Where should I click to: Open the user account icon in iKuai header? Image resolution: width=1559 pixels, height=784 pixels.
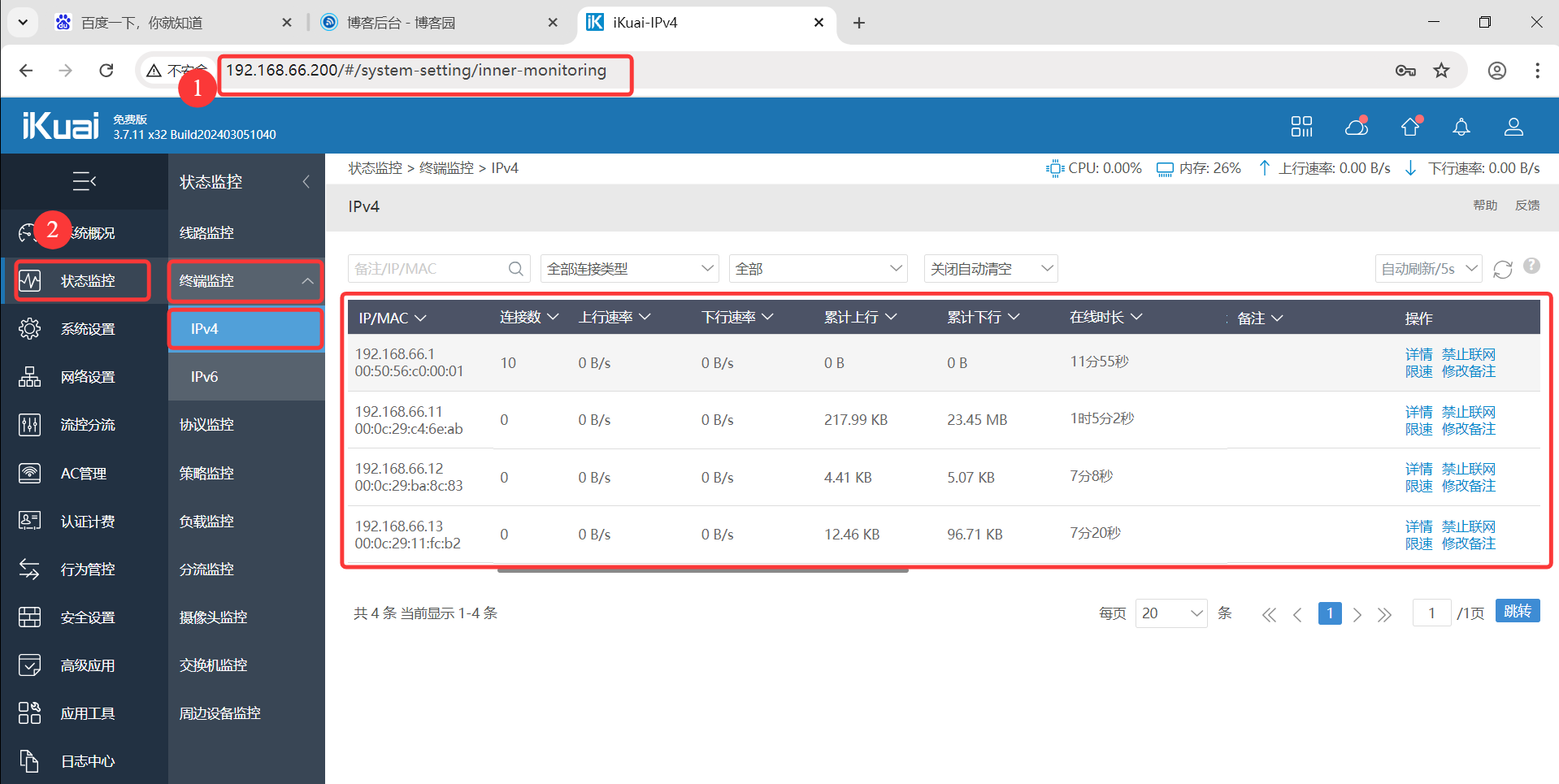[x=1513, y=127]
